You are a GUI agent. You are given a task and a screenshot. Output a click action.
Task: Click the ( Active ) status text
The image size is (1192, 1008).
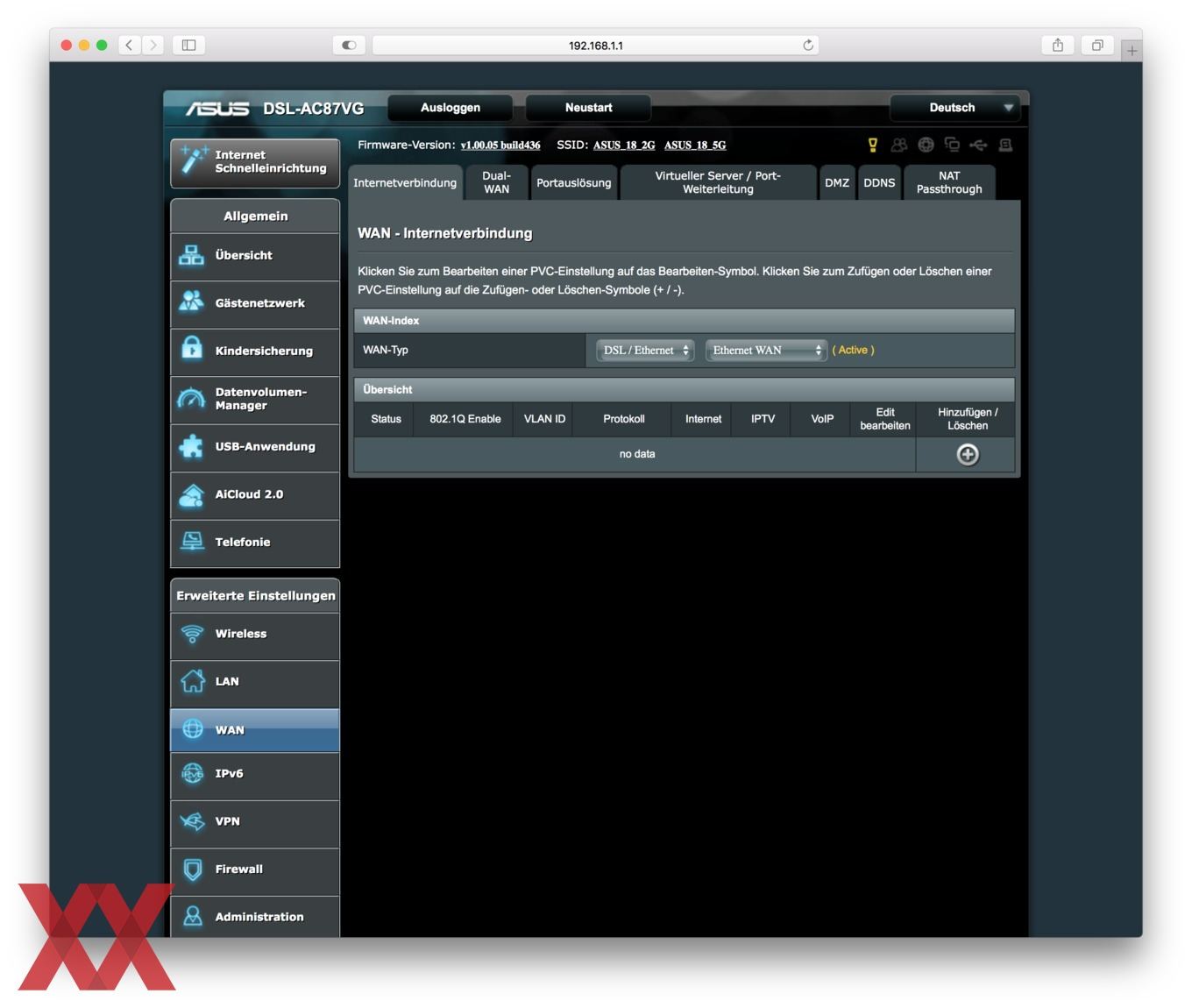[x=853, y=351]
